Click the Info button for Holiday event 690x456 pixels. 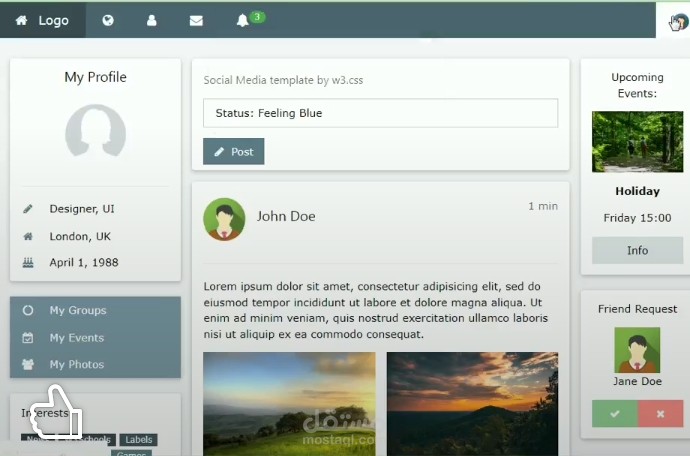coord(638,250)
